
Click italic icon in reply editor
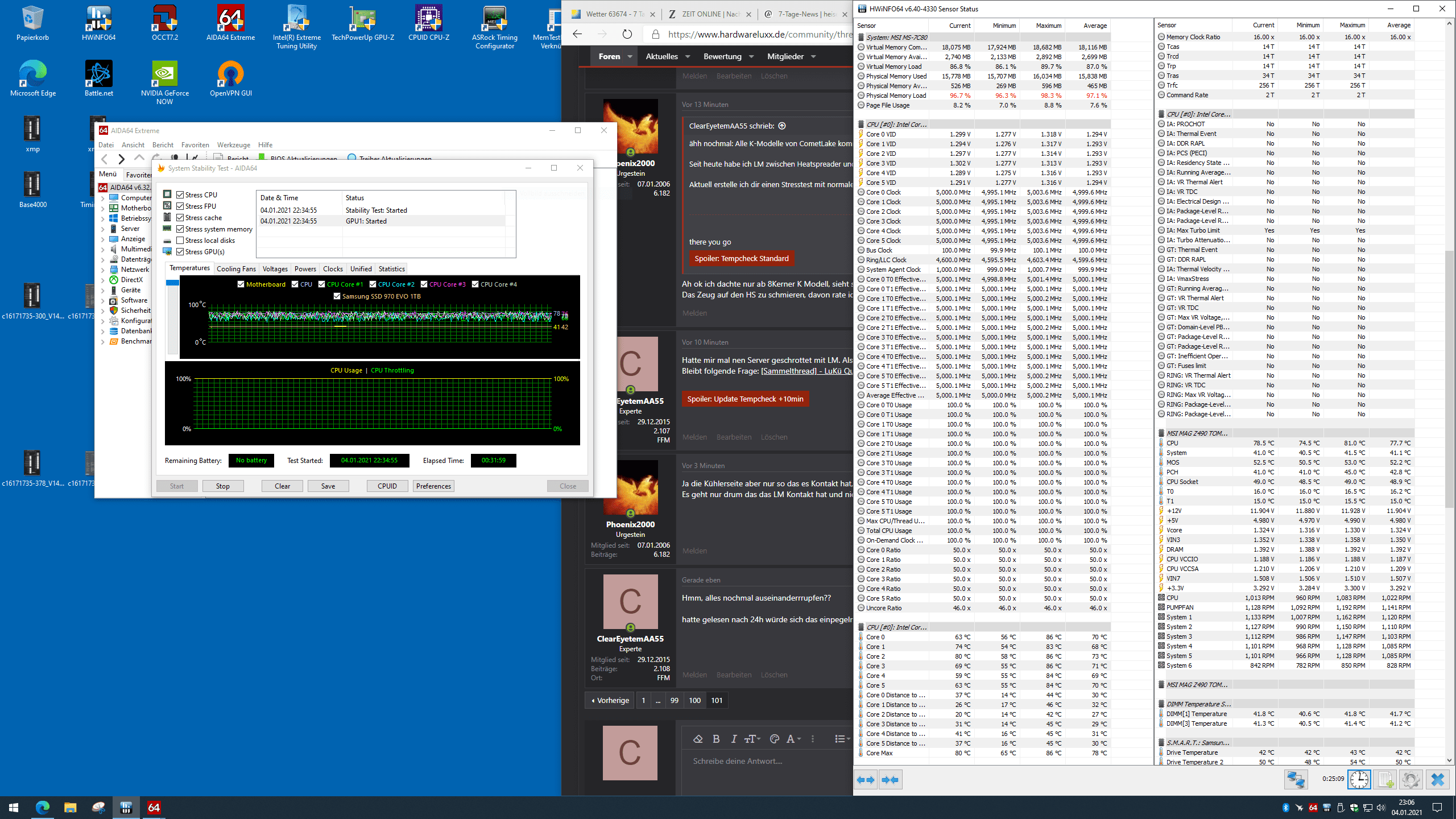click(x=734, y=739)
